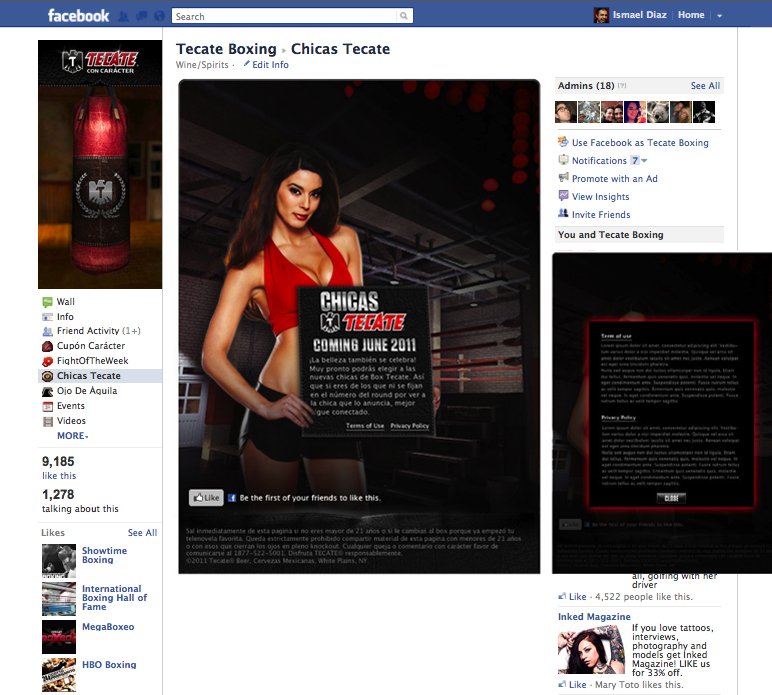Click the Invite Friends people icon
Viewport: 772px width, 695px height.
pos(563,213)
